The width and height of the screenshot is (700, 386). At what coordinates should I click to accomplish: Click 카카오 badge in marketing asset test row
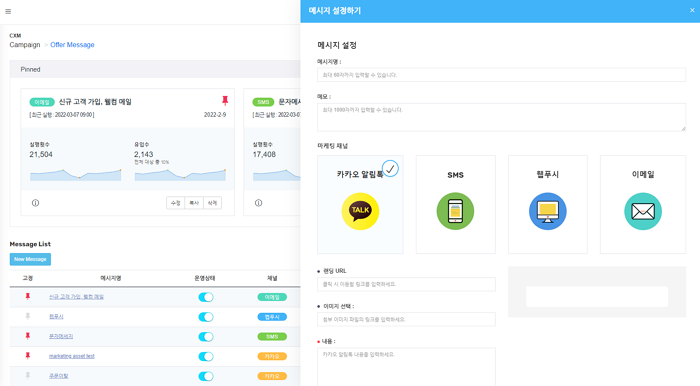[x=272, y=357]
